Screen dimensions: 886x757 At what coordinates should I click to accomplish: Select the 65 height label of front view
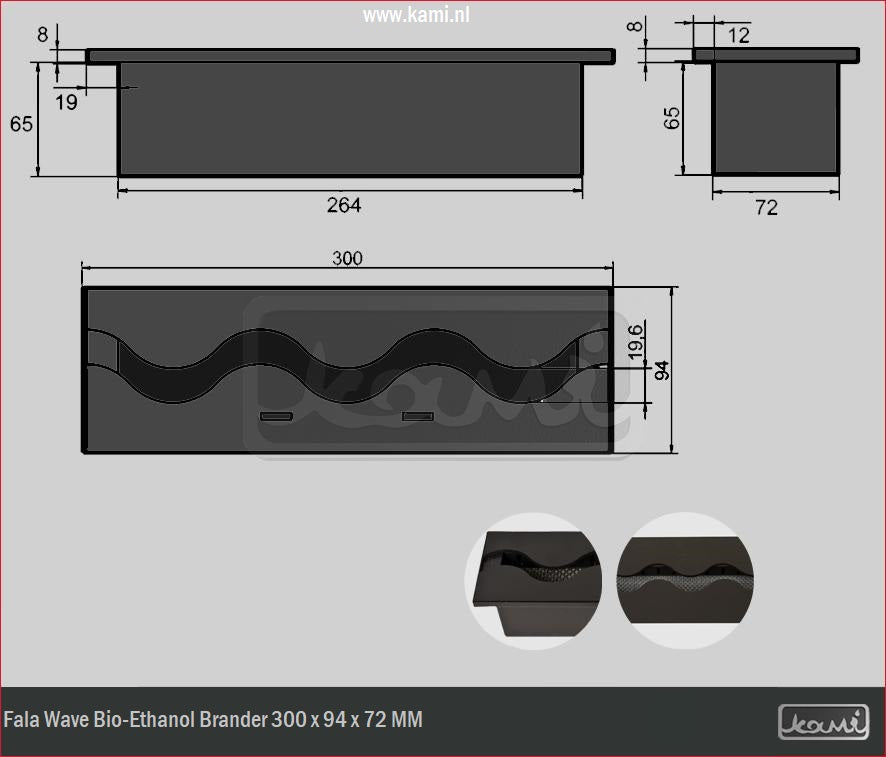[x=21, y=124]
